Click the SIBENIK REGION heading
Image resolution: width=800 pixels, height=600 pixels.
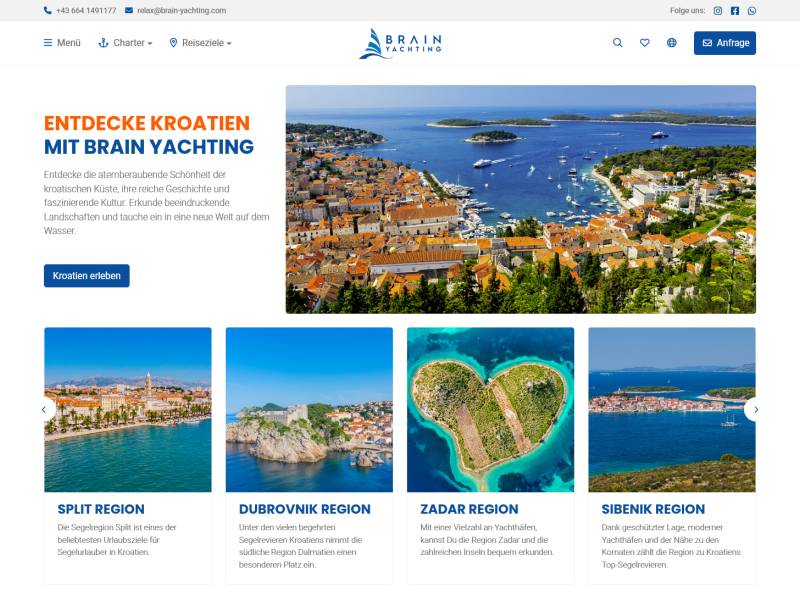click(653, 509)
